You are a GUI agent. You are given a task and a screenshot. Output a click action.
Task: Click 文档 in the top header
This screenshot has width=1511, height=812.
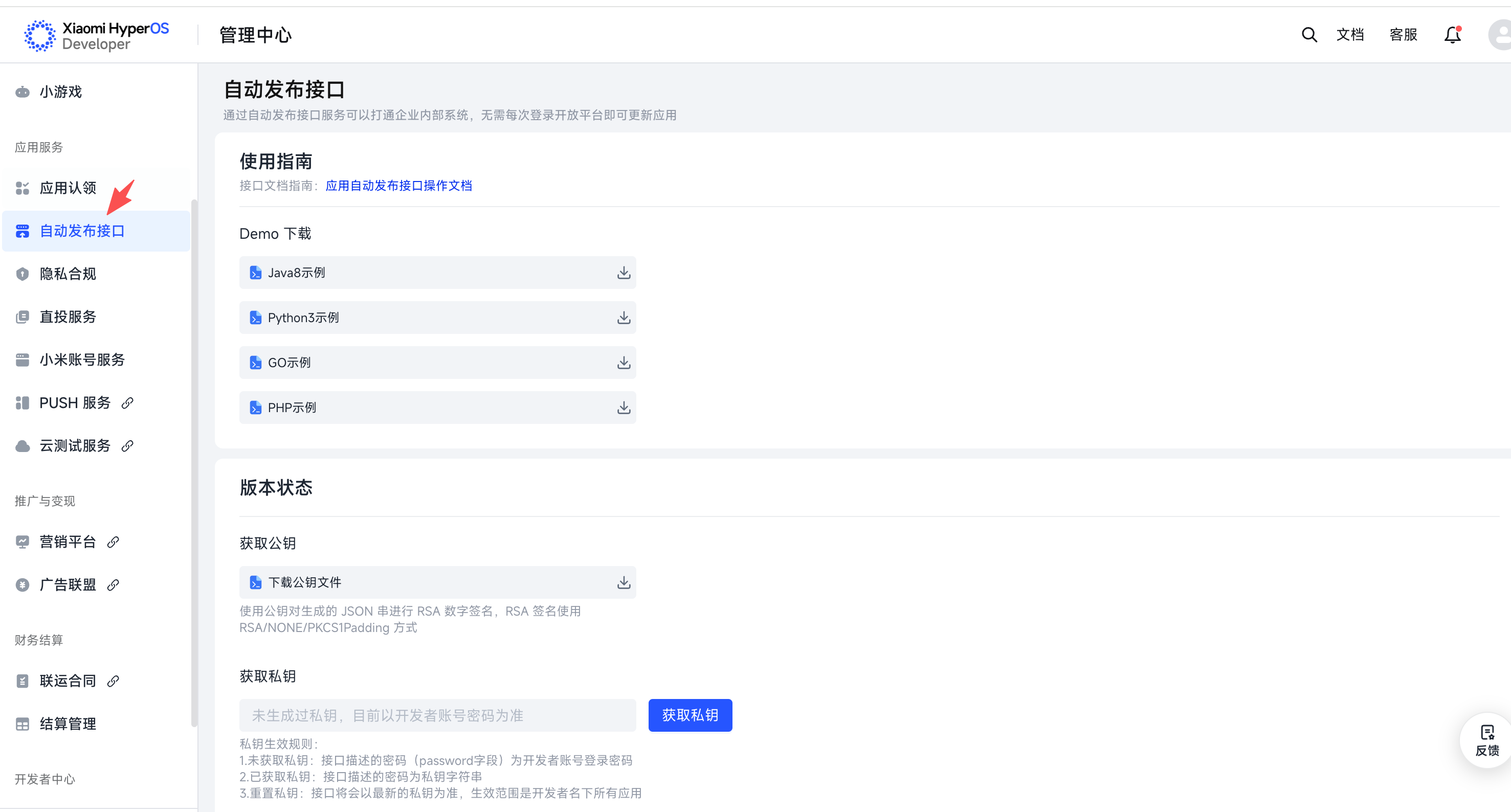(x=1350, y=35)
